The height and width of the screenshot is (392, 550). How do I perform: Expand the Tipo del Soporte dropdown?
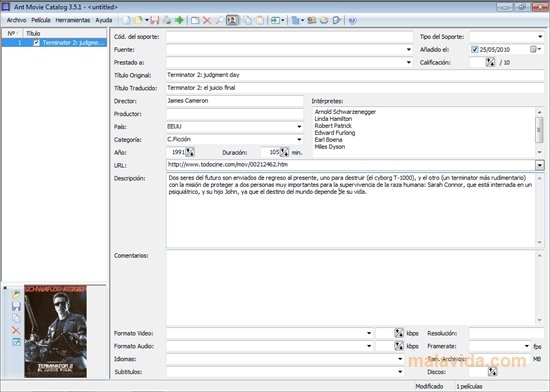pyautogui.click(x=540, y=36)
